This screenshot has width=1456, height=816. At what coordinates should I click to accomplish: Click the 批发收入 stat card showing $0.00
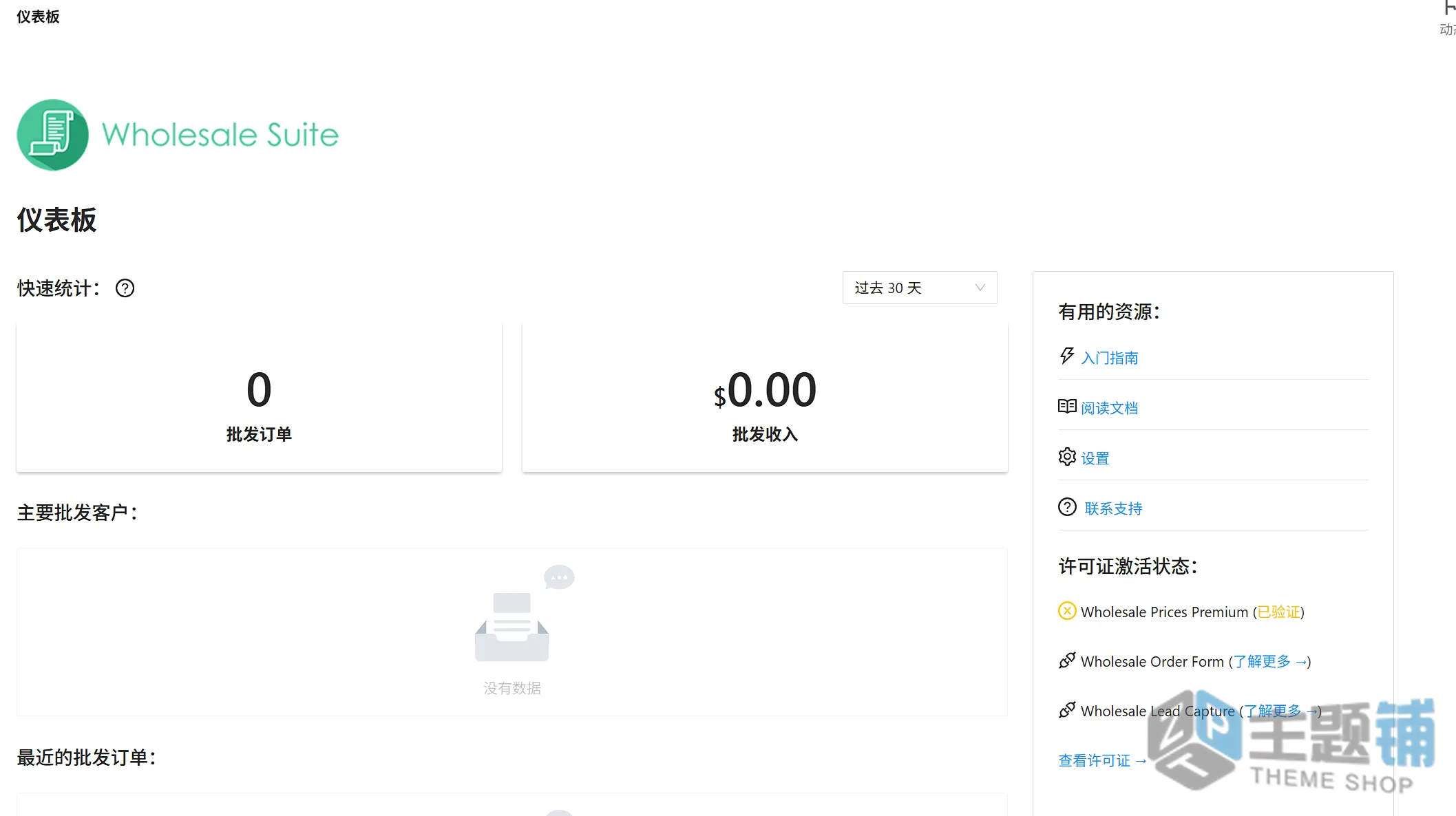tap(766, 397)
